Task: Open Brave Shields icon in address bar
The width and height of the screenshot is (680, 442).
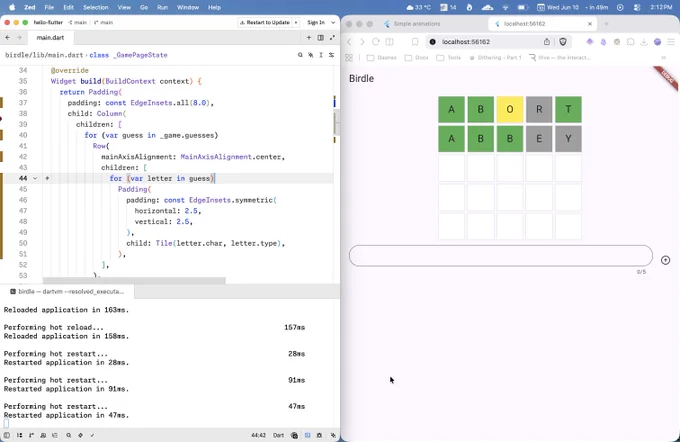Action: 563,42
